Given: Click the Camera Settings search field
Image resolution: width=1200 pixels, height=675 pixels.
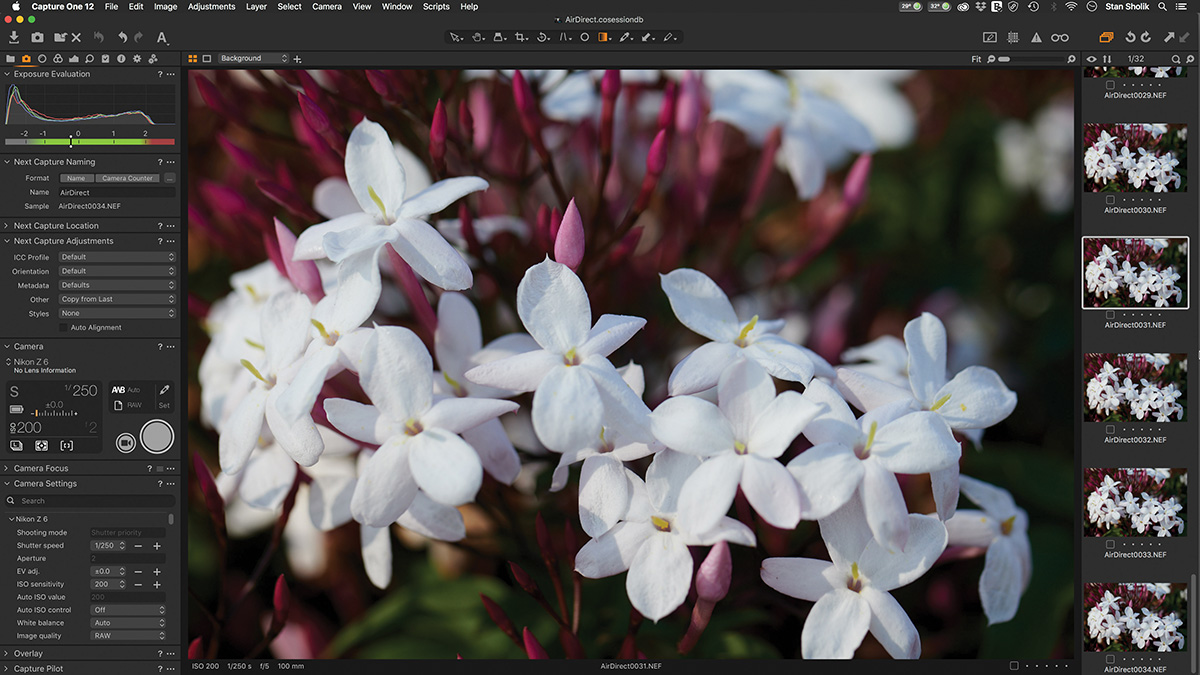Looking at the screenshot, I should 90,501.
